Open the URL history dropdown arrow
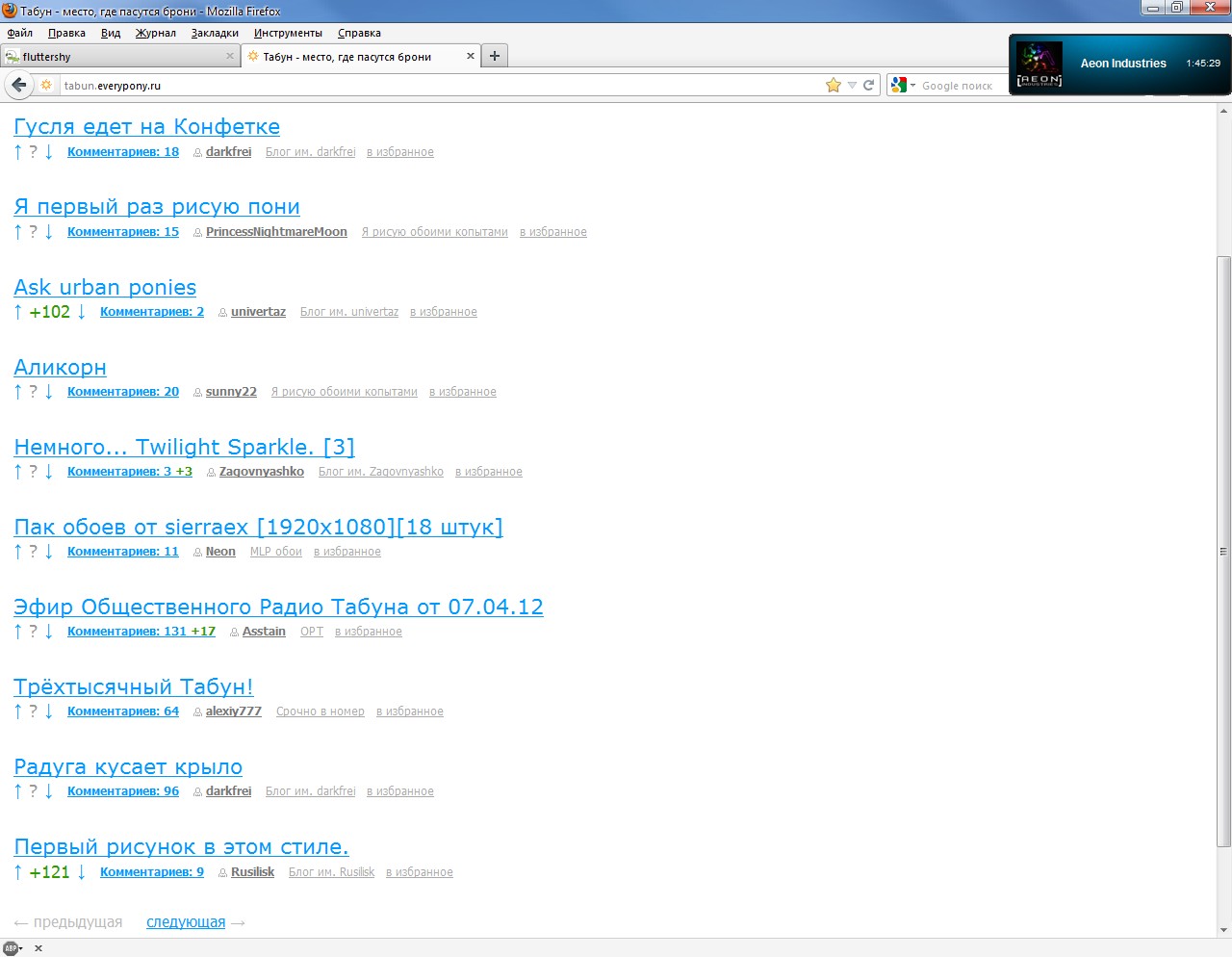Viewport: 1232px width, 957px height. click(852, 85)
